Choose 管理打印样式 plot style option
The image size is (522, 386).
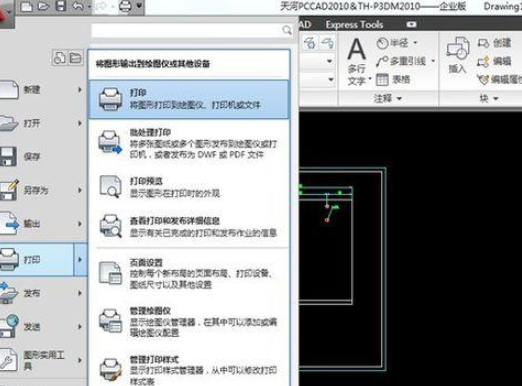click(x=189, y=369)
